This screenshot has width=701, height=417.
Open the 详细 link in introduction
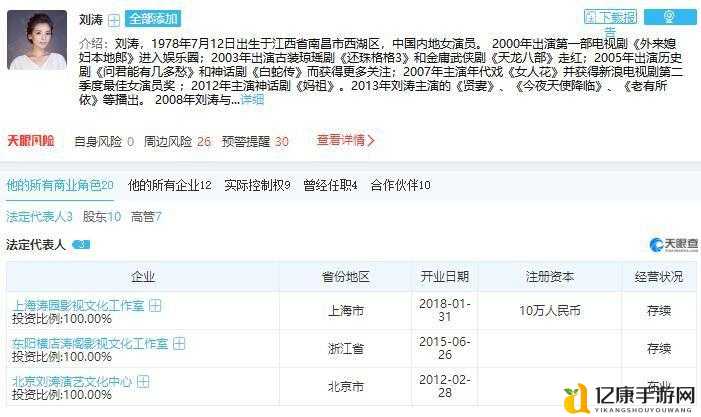(x=252, y=99)
